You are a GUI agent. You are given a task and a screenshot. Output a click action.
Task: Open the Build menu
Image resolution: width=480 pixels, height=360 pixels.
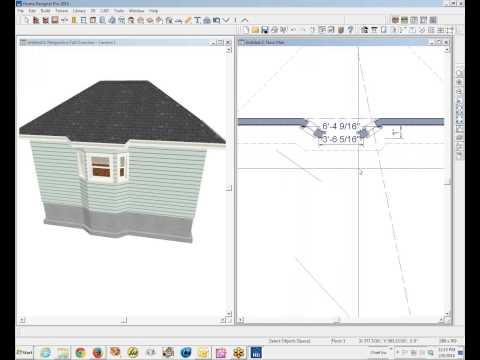pos(46,11)
